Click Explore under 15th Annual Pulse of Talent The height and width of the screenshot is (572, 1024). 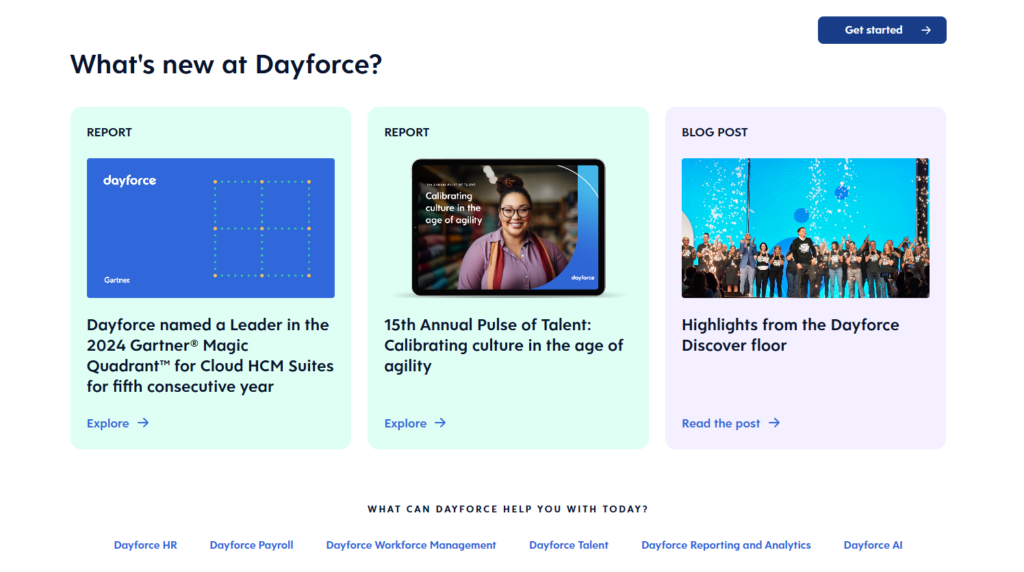point(405,423)
